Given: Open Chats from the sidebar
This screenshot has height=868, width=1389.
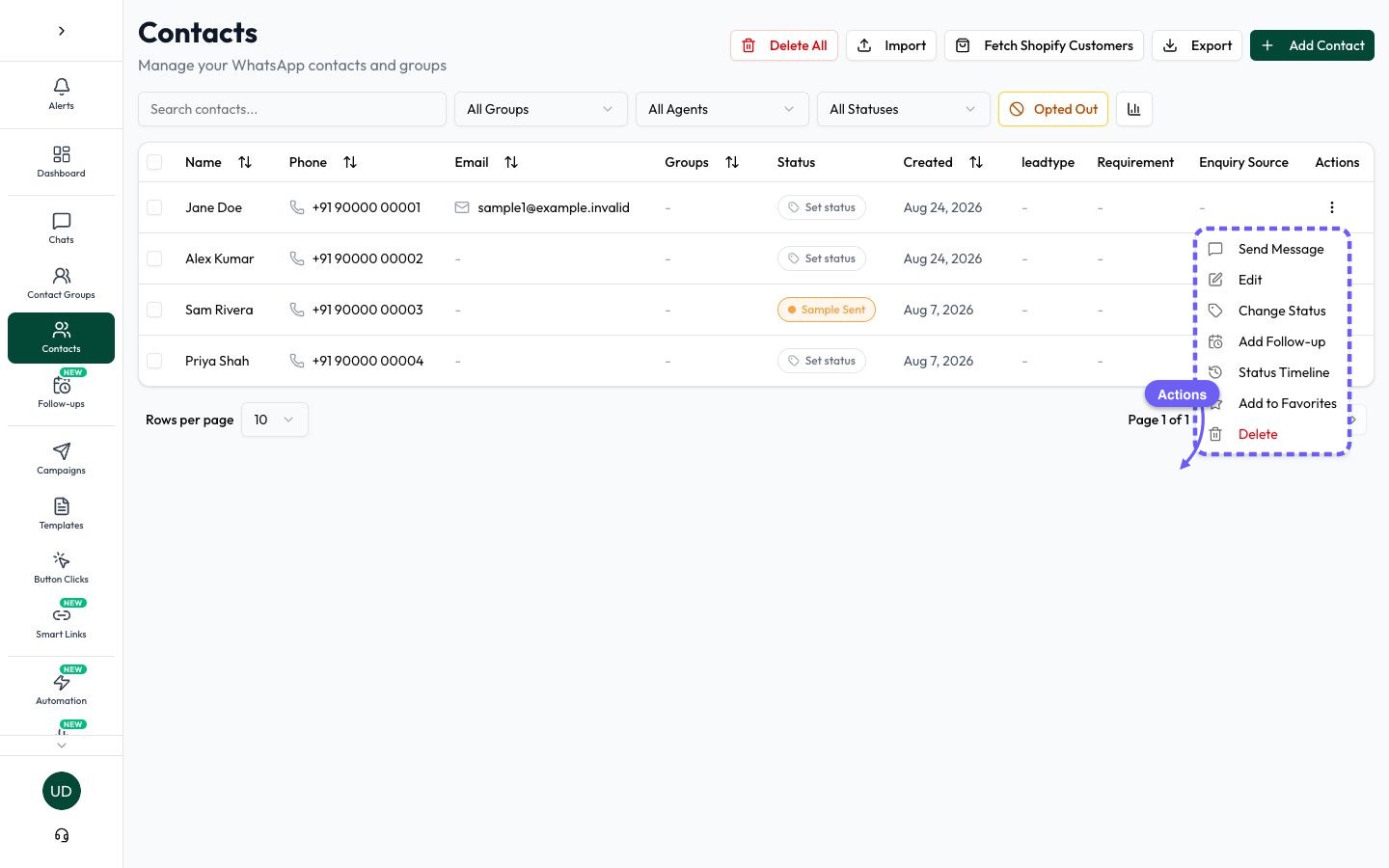Looking at the screenshot, I should click(61, 229).
